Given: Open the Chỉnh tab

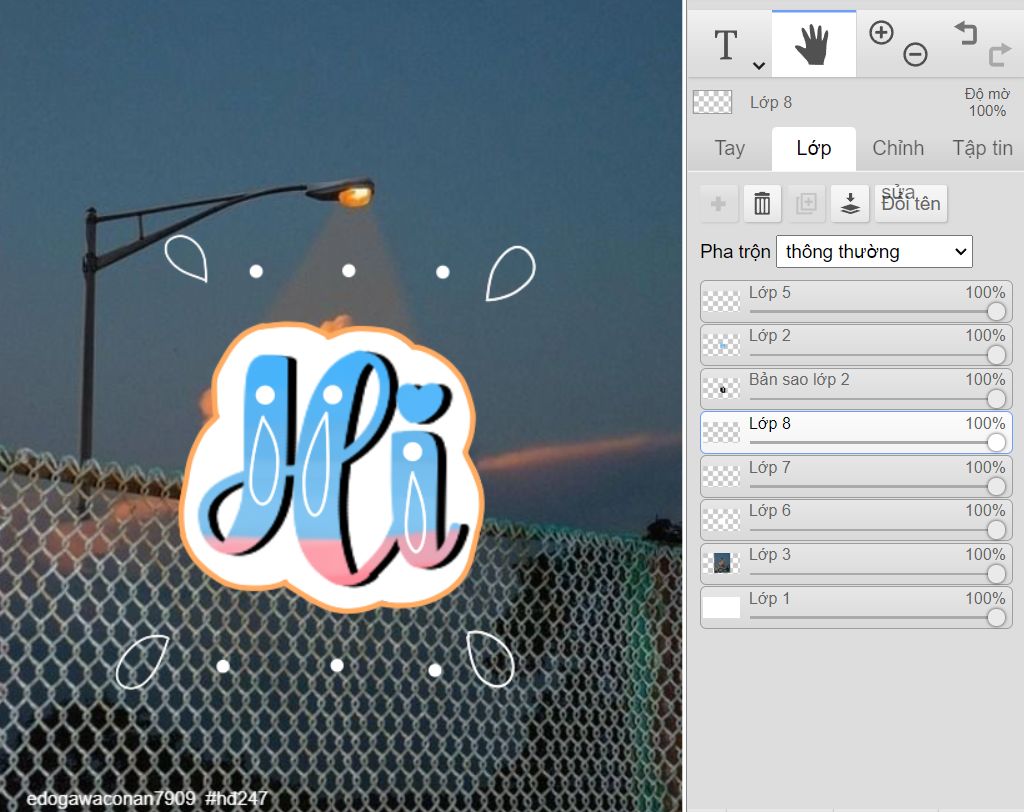Looking at the screenshot, I should pos(898,148).
